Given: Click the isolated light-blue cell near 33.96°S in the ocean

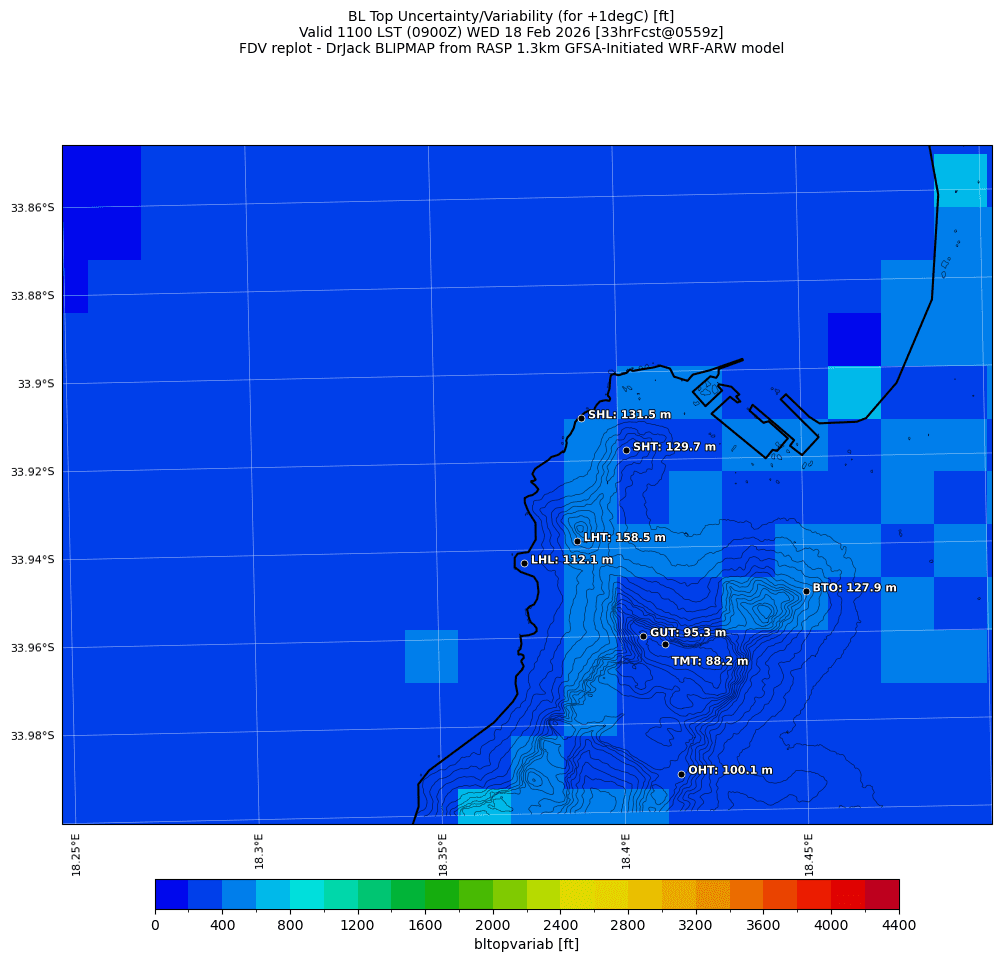Looking at the screenshot, I should click(x=431, y=656).
